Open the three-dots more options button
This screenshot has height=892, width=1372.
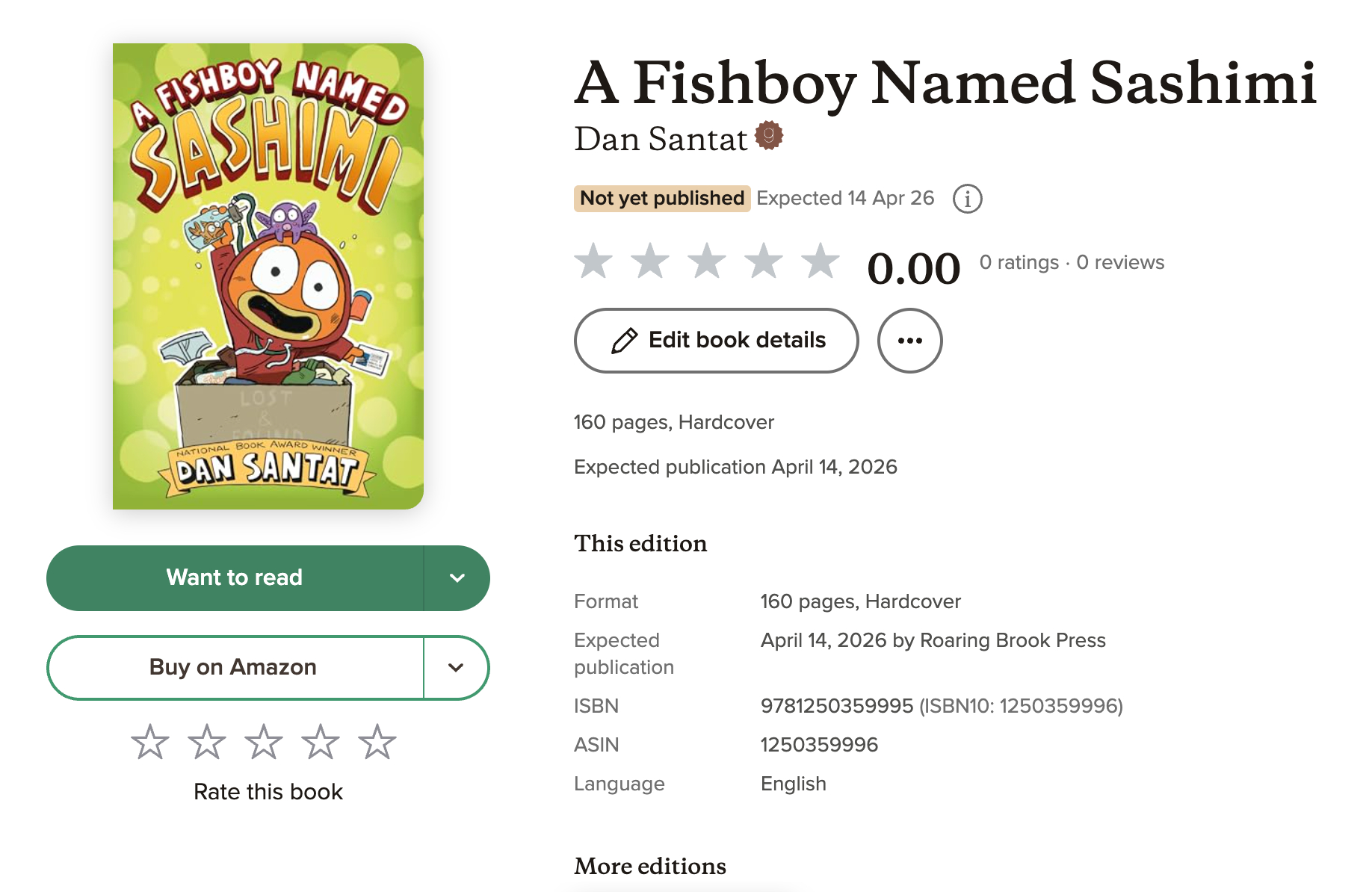tap(909, 341)
